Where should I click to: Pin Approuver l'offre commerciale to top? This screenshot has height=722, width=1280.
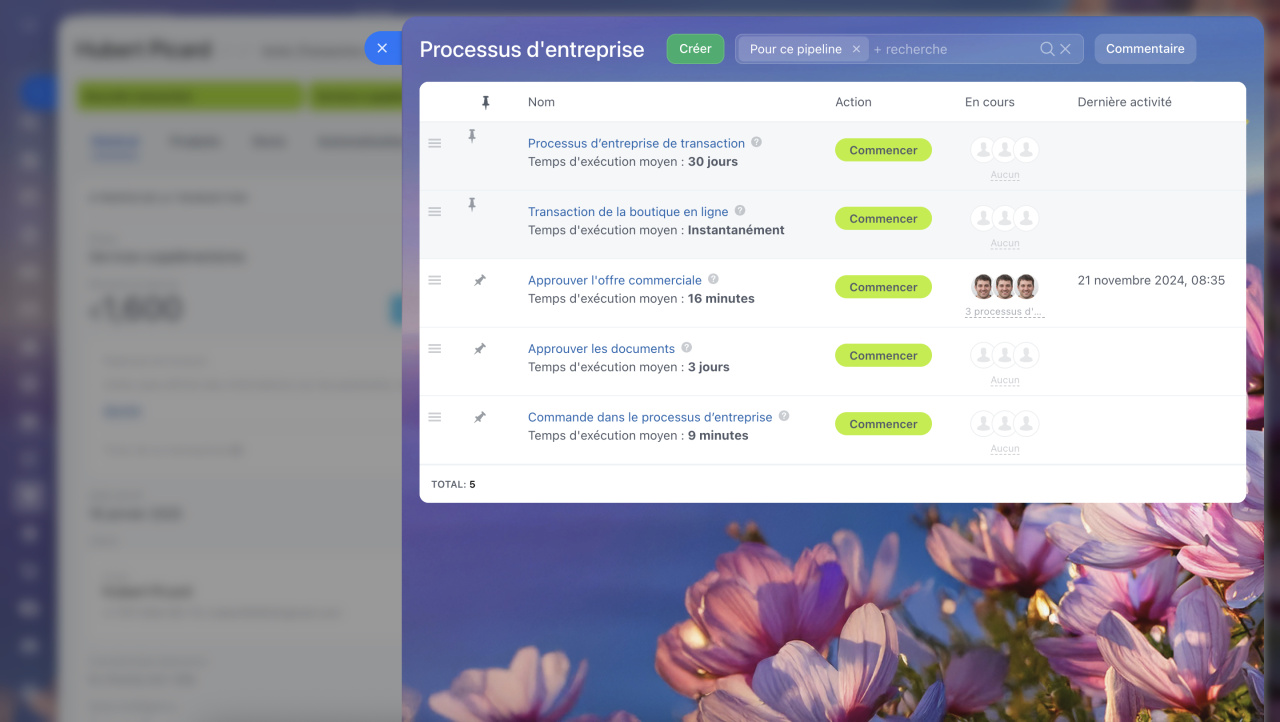(x=480, y=281)
